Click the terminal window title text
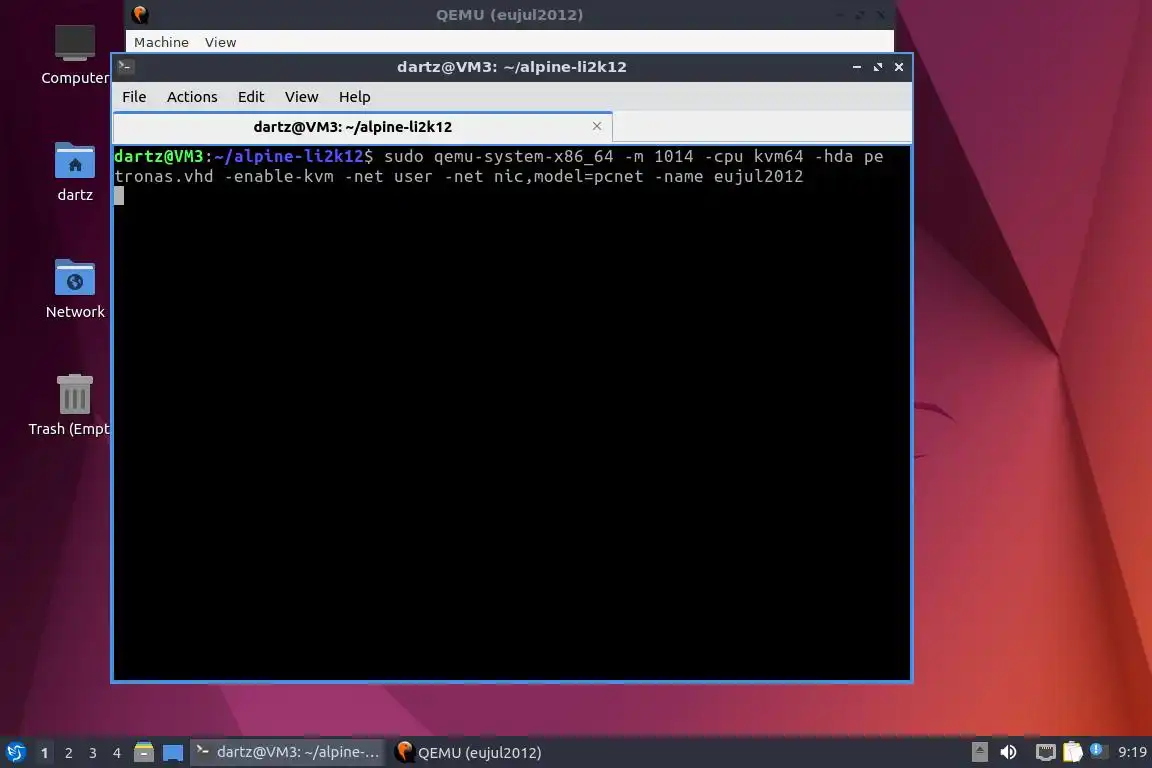The height and width of the screenshot is (768, 1152). tap(511, 67)
